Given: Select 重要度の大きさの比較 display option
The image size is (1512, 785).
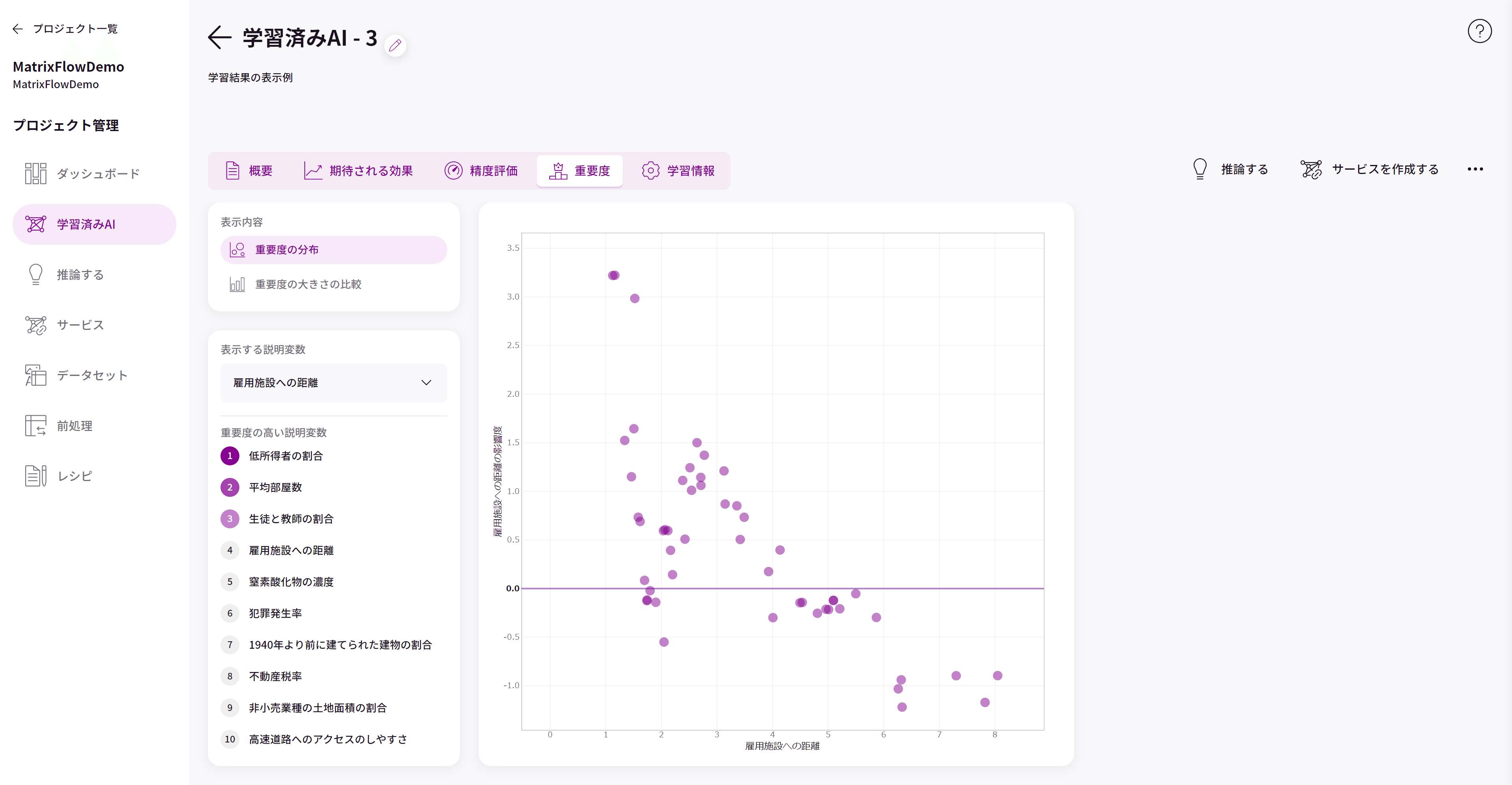Looking at the screenshot, I should 308,285.
